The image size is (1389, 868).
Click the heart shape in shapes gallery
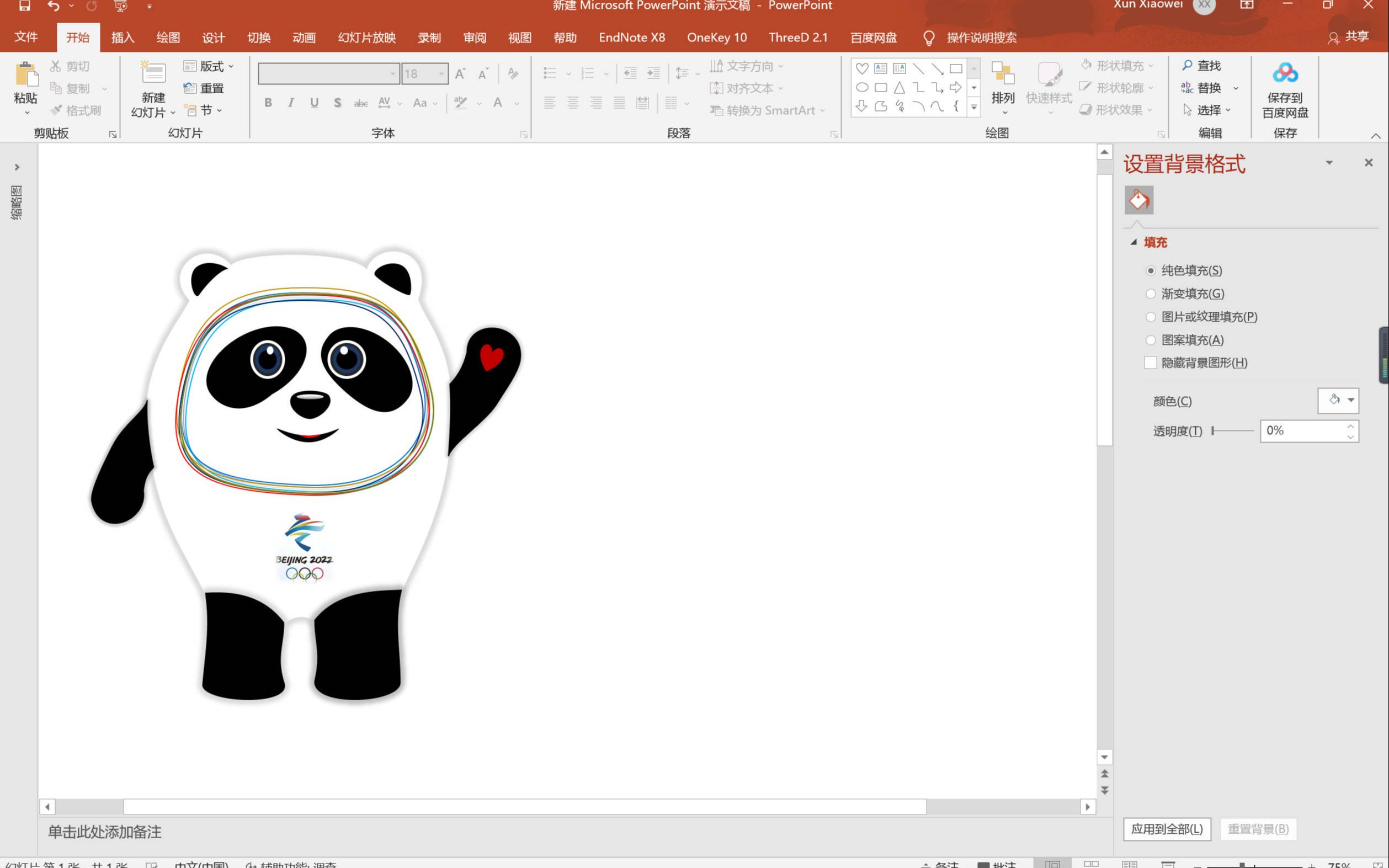(861, 68)
